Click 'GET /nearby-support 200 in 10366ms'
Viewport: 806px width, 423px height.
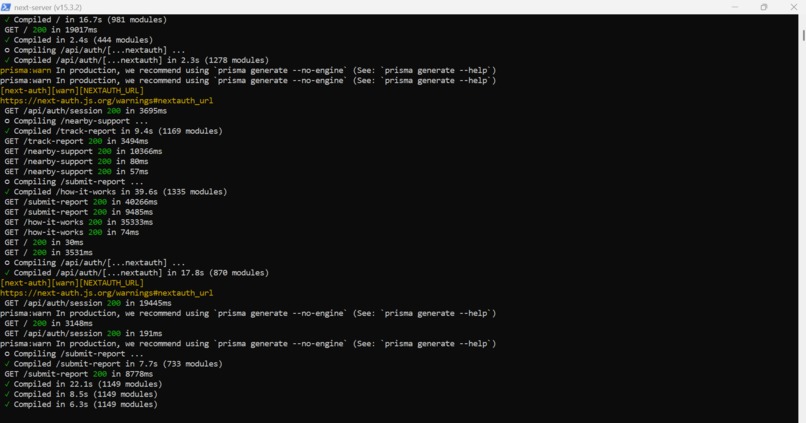pos(83,151)
